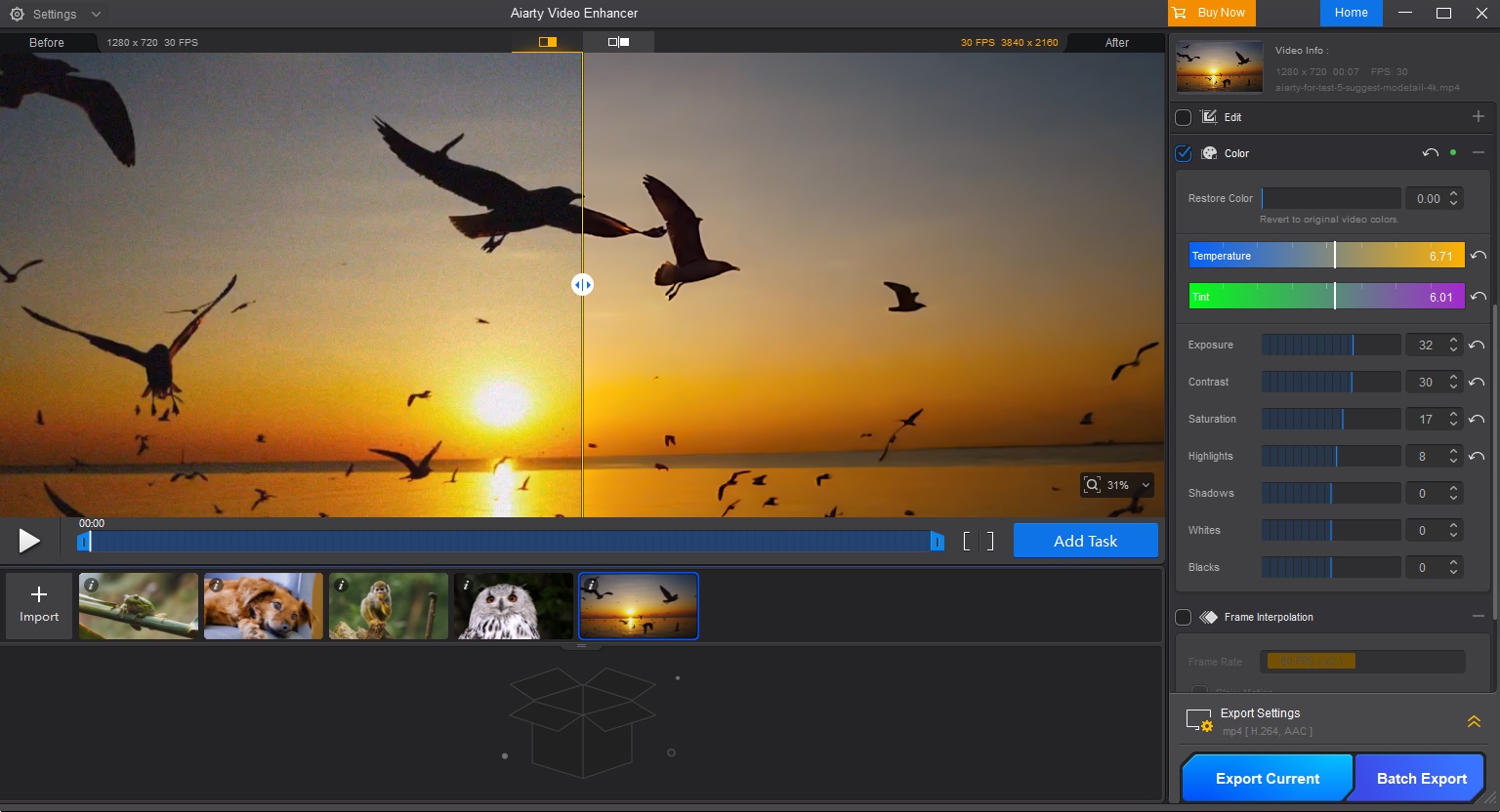Import a new video file
Screen dimensions: 1500x812
pyautogui.click(x=39, y=606)
